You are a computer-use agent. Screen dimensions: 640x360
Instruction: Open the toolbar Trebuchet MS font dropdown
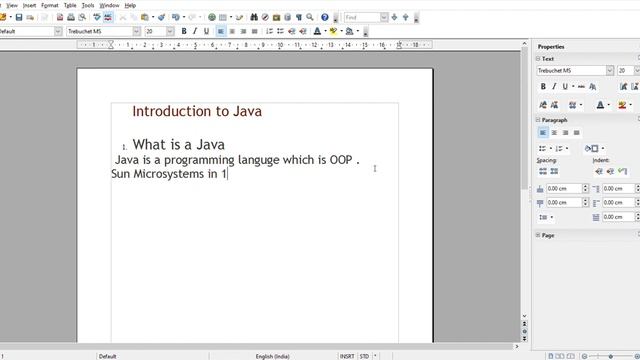click(137, 31)
